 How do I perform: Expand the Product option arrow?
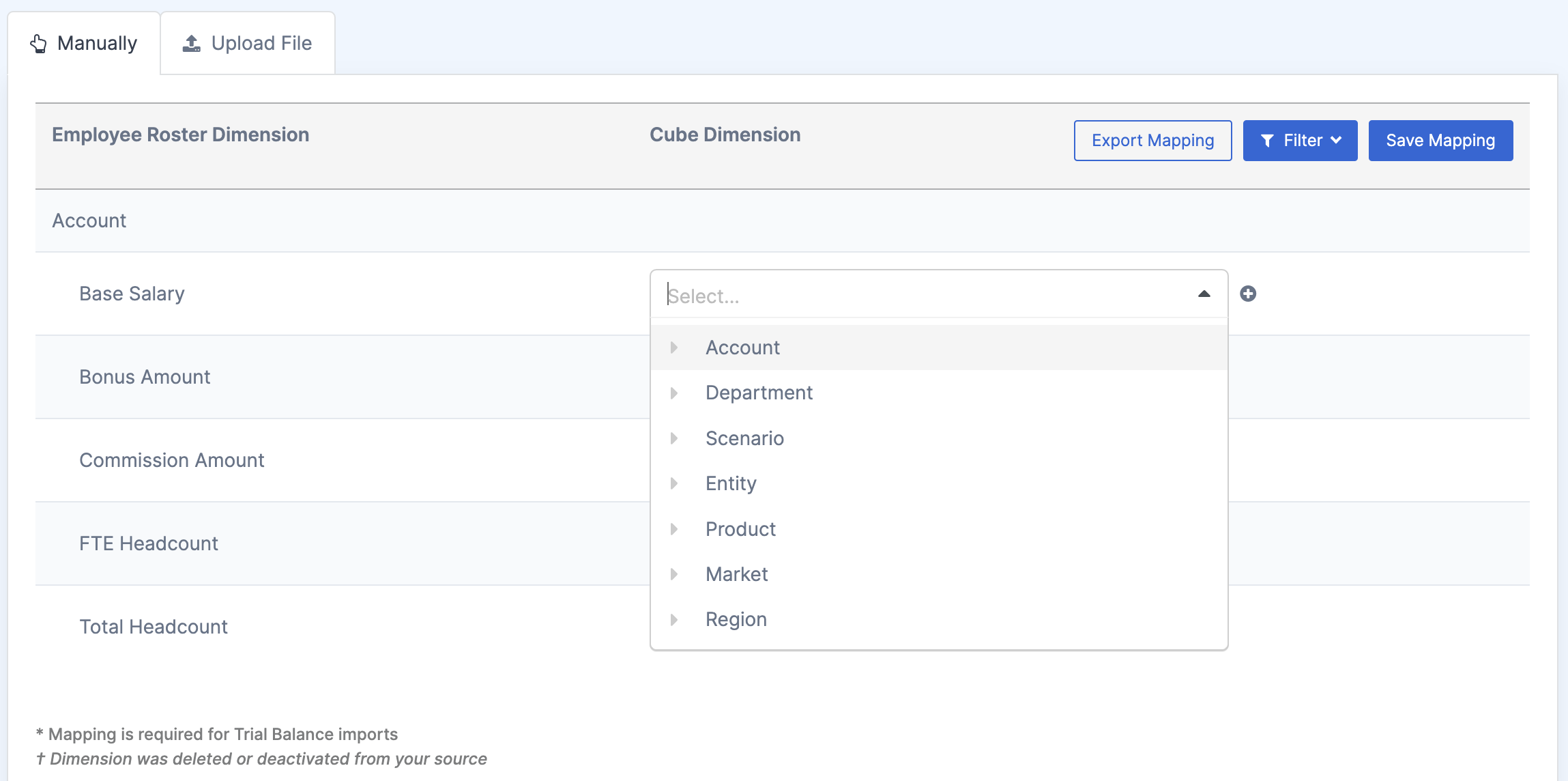tap(674, 529)
